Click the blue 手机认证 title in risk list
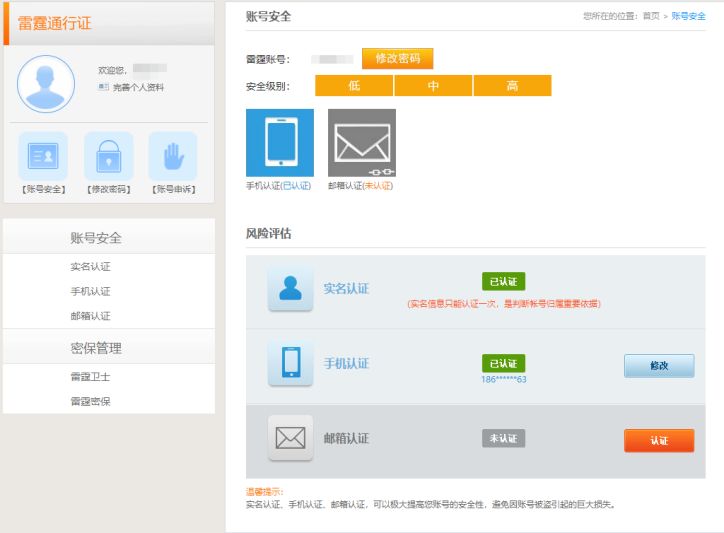 pos(346,363)
